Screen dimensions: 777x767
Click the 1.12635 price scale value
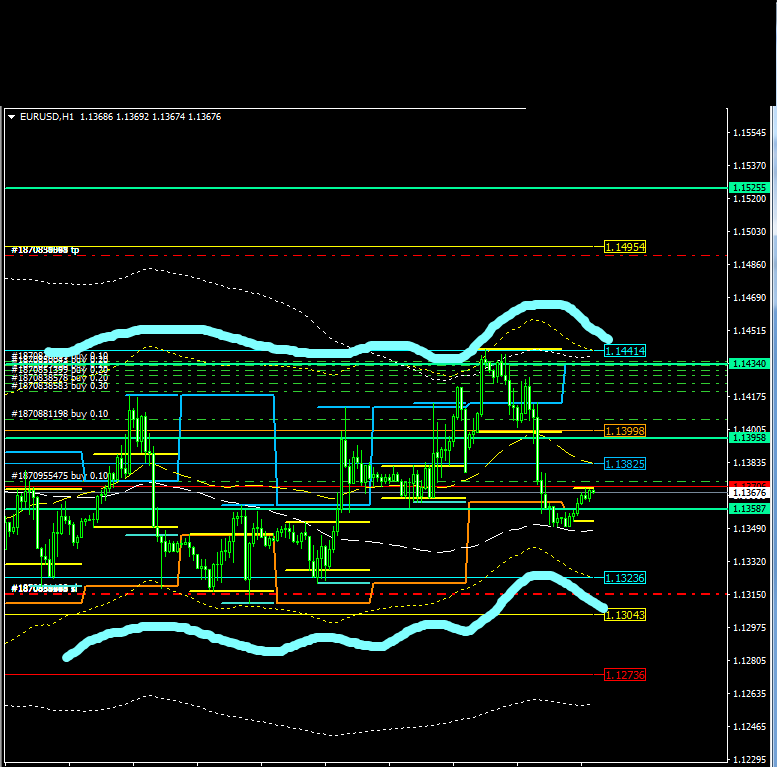[749, 694]
